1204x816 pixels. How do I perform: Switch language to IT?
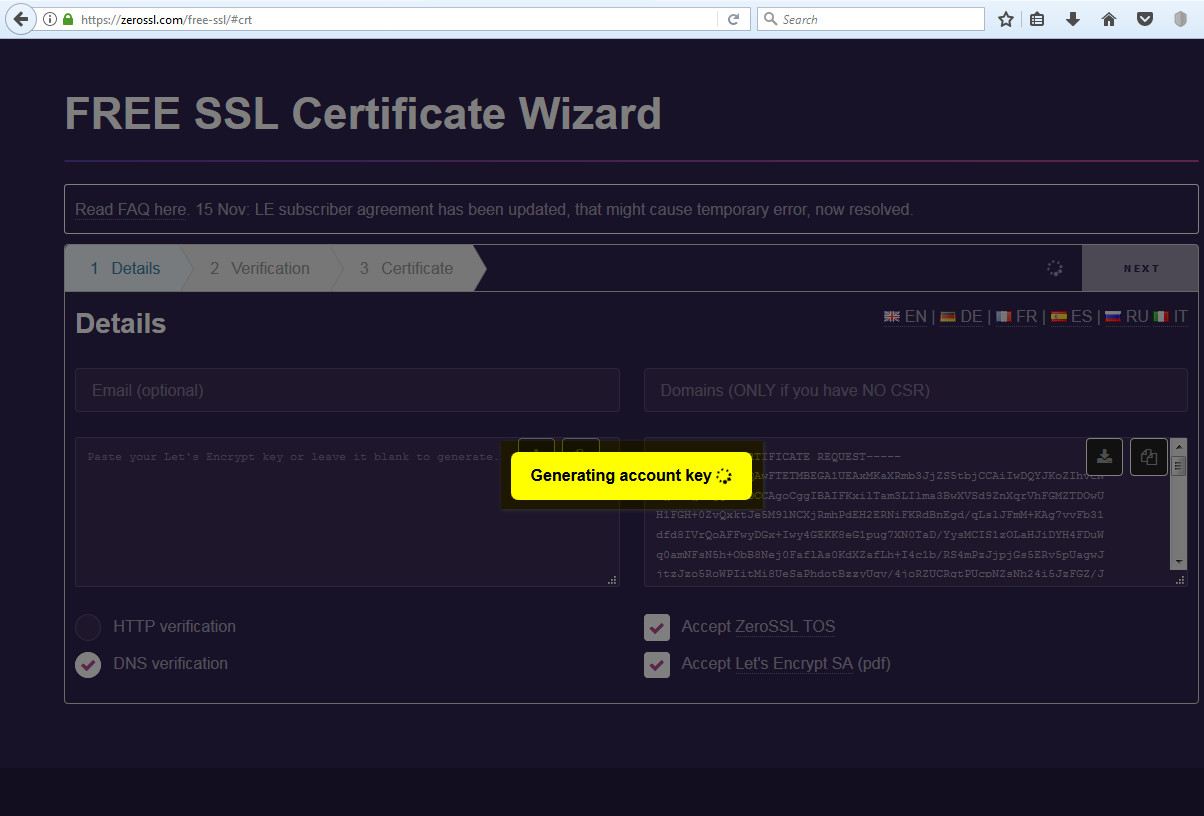pos(1181,317)
